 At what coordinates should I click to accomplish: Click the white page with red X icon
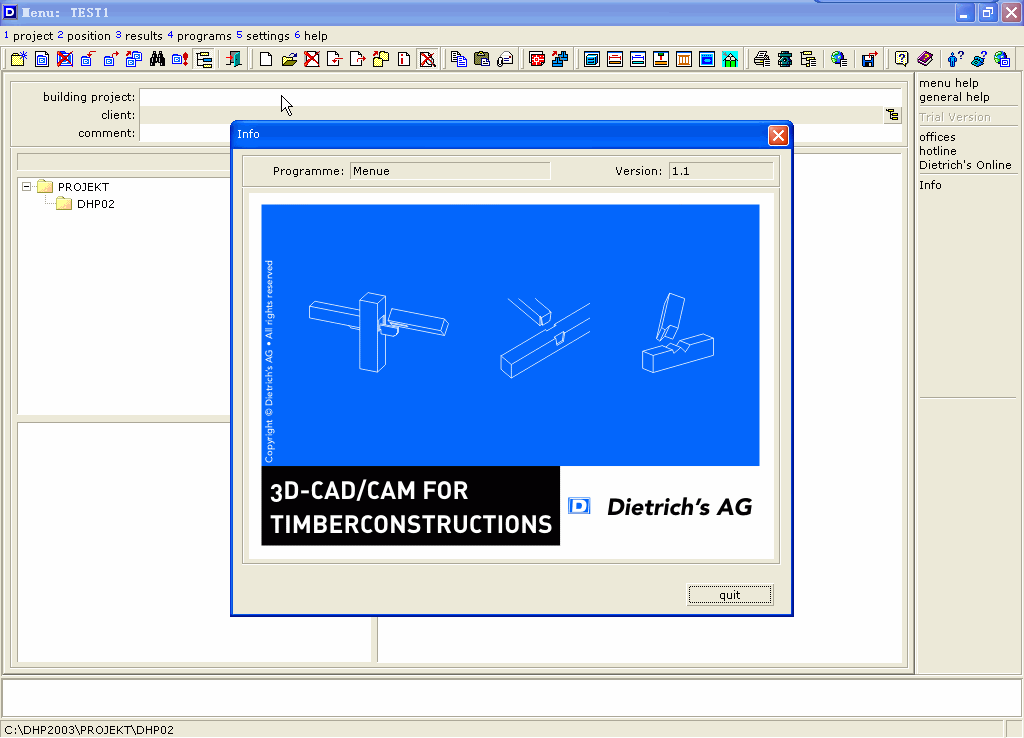312,59
